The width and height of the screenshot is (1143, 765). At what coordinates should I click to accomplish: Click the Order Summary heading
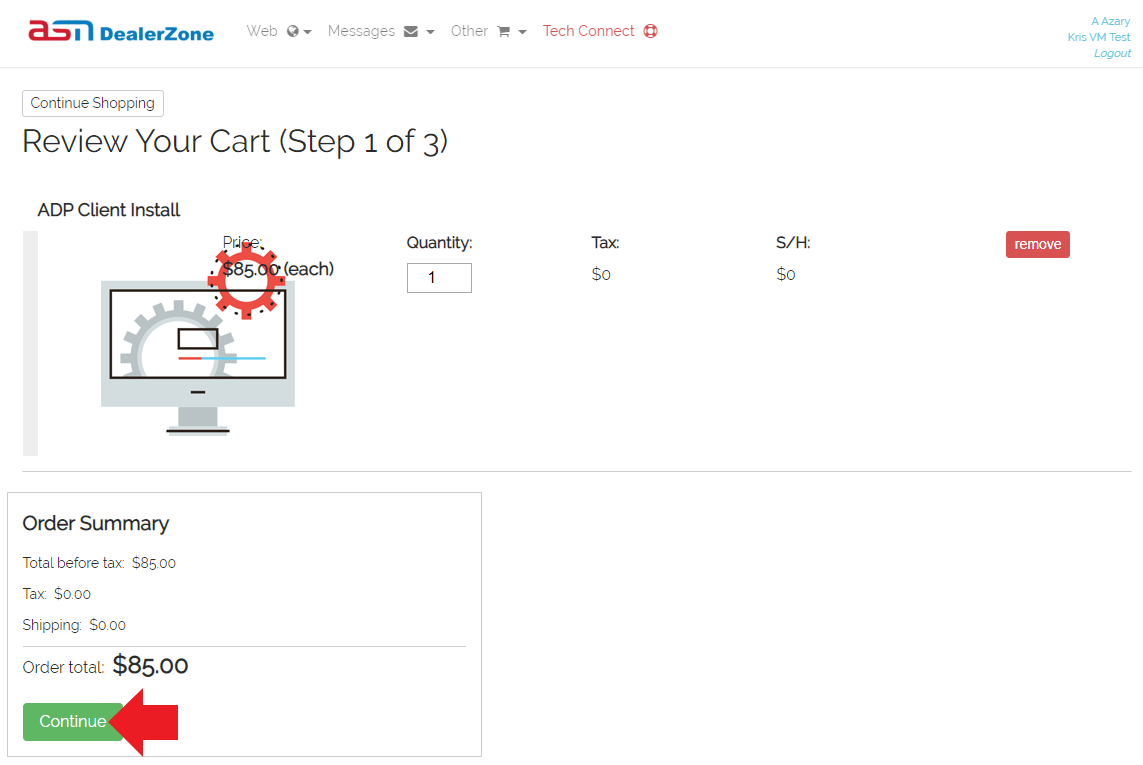coord(95,524)
